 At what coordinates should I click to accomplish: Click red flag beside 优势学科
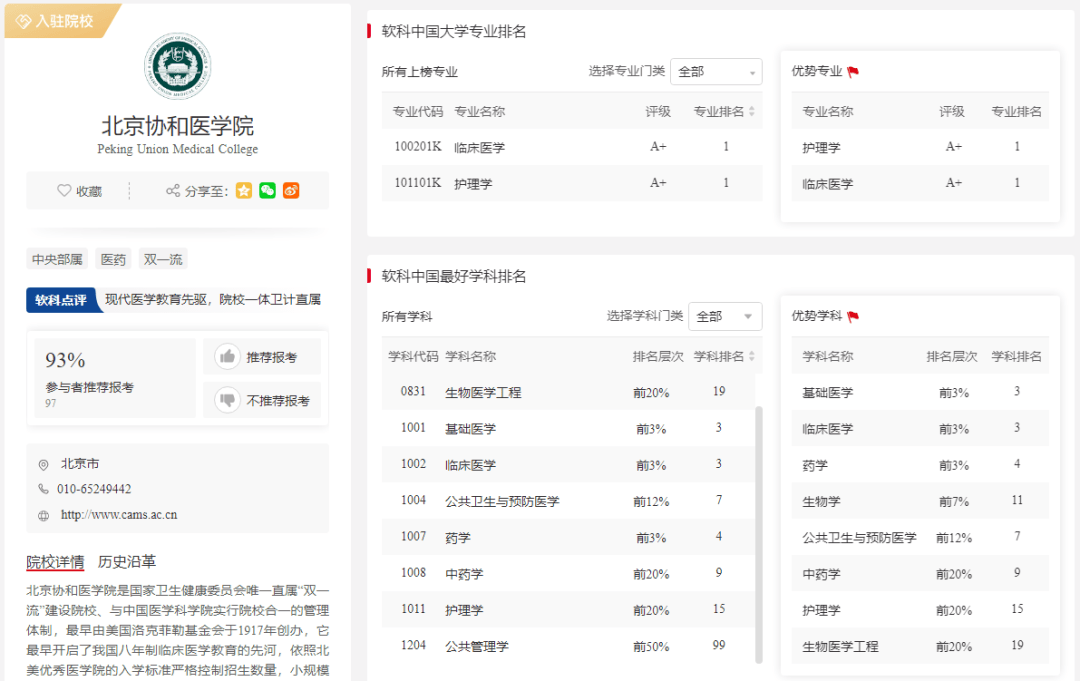point(853,317)
